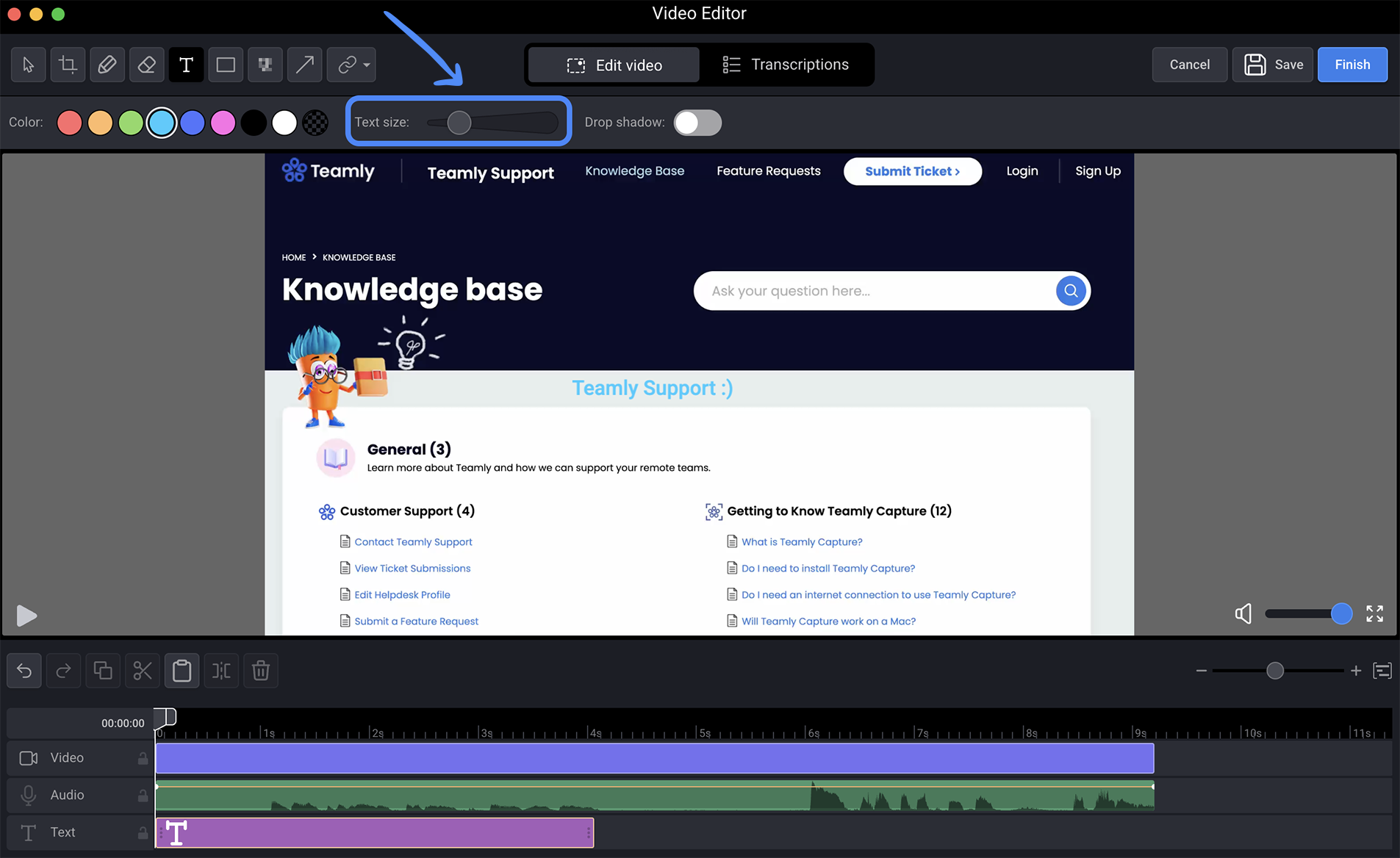This screenshot has height=858, width=1400.
Task: Click the preview volume slider handle
Action: pyautogui.click(x=1341, y=613)
